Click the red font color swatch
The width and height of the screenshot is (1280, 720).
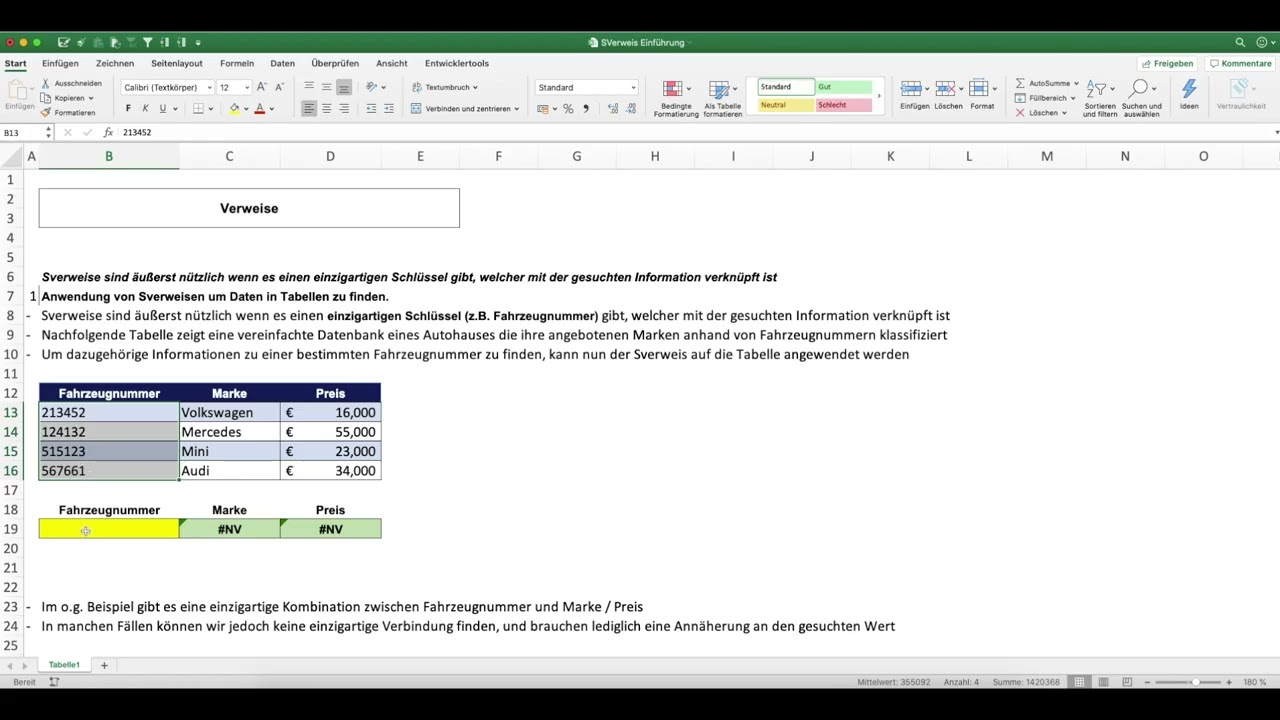coord(259,108)
